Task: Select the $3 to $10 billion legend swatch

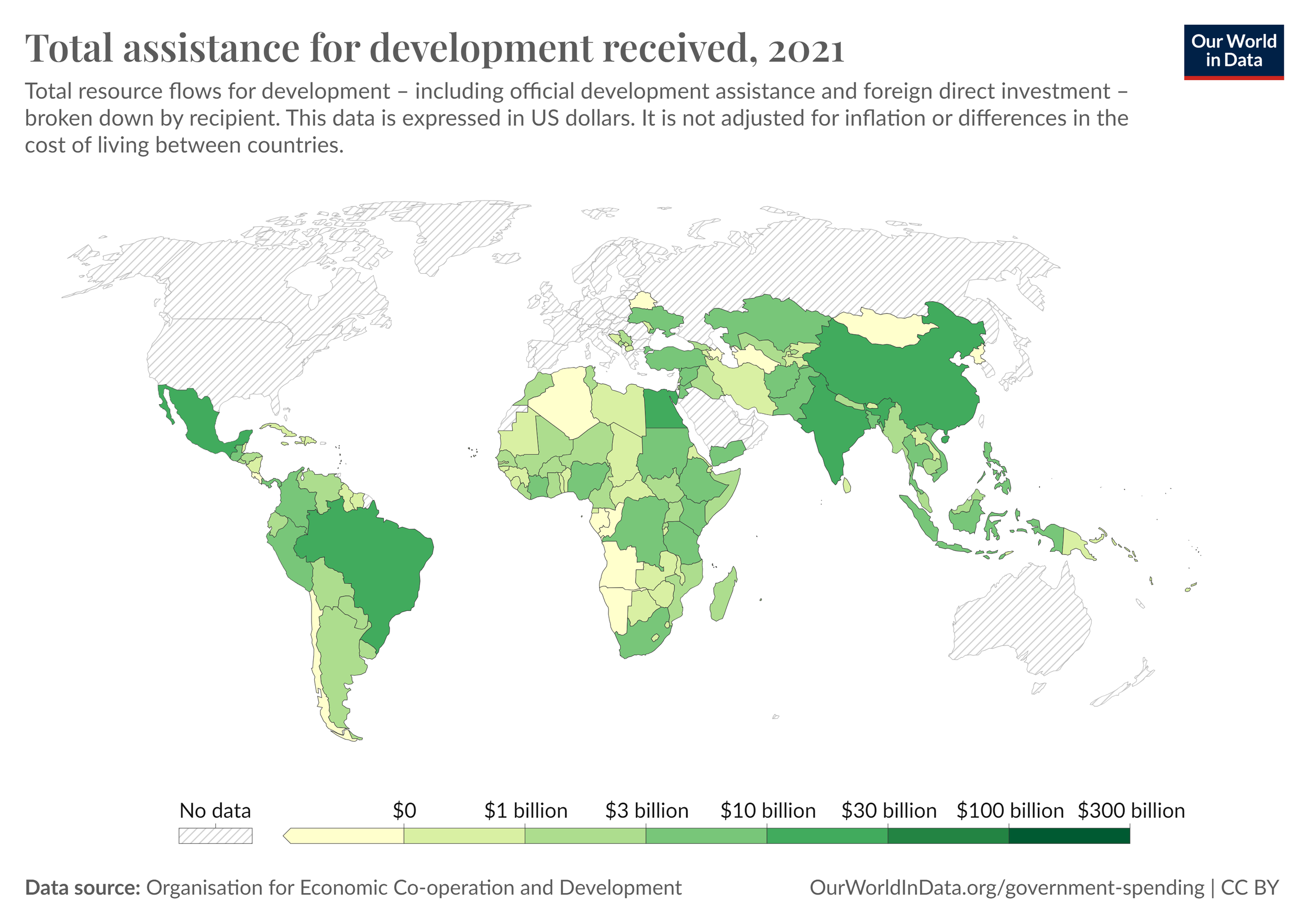Action: tap(706, 836)
